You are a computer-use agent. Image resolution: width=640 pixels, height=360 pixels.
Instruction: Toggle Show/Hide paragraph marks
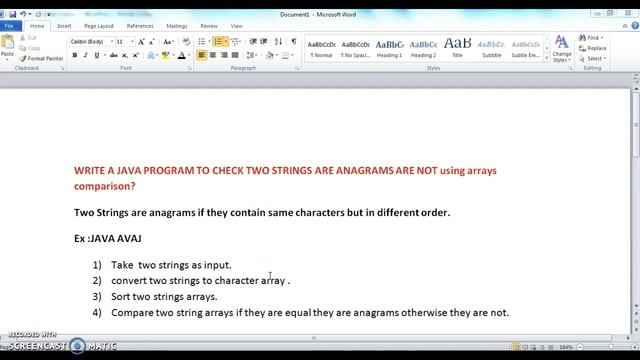(x=293, y=42)
